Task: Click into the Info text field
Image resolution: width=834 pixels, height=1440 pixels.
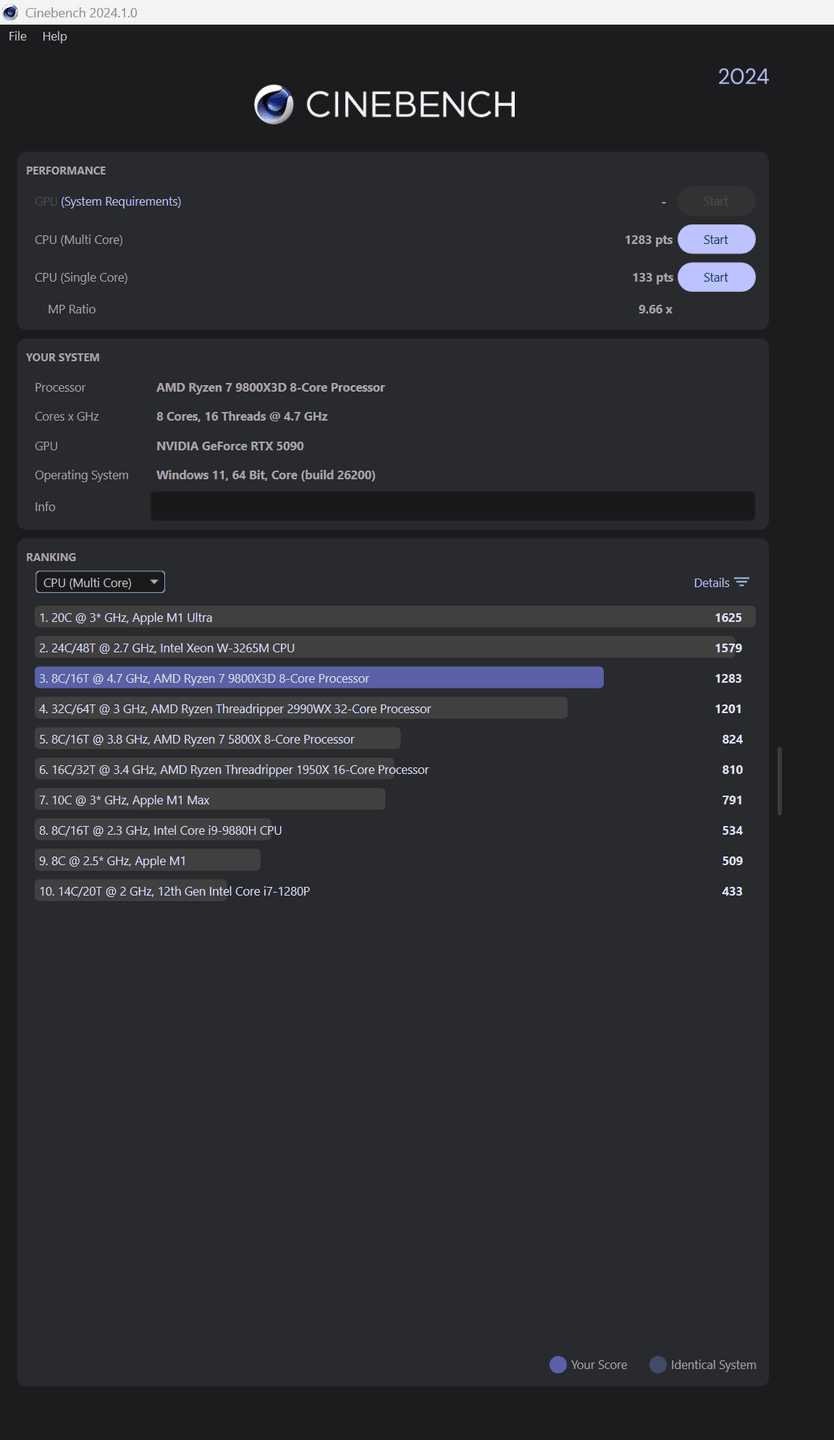Action: click(x=453, y=506)
